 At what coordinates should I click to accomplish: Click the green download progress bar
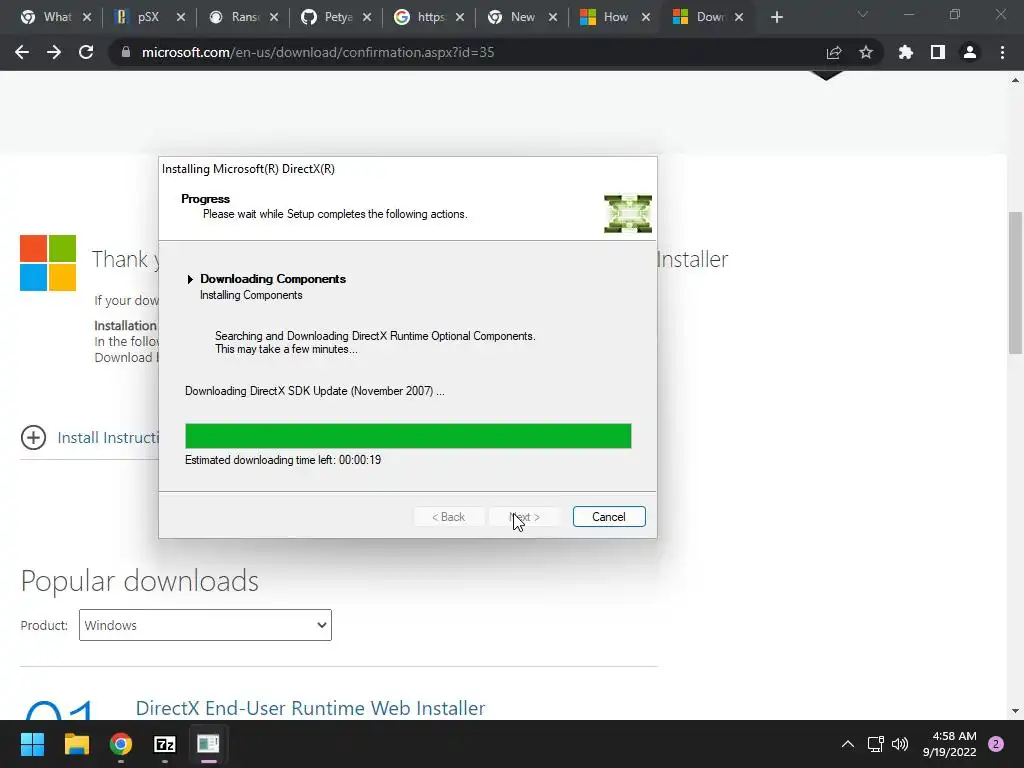pyautogui.click(x=408, y=436)
